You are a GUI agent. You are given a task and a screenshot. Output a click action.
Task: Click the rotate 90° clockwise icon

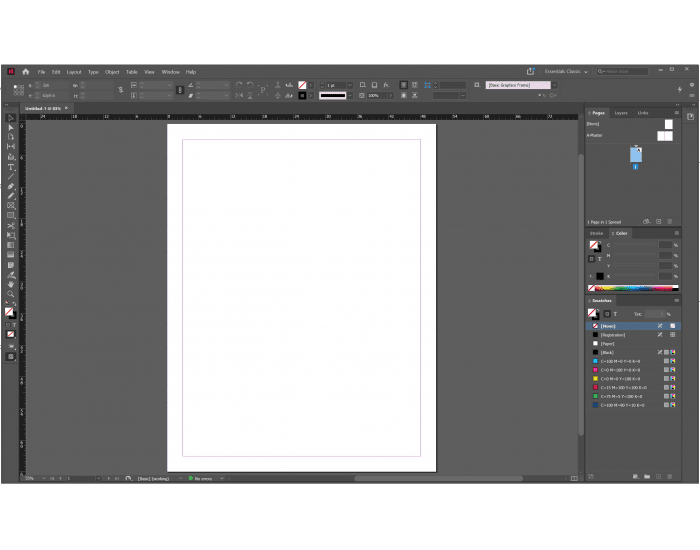click(239, 85)
